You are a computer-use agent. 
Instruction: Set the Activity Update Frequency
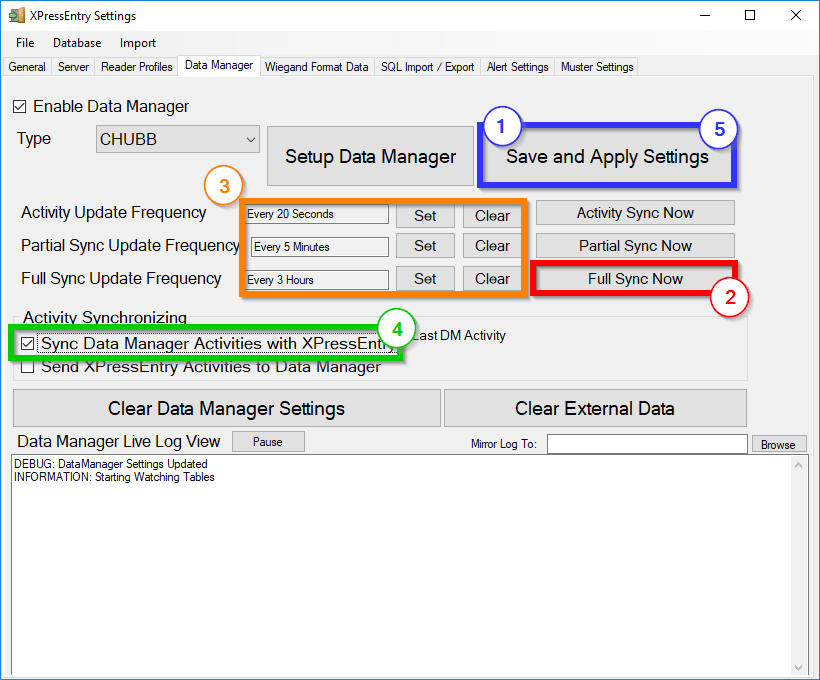coord(425,216)
